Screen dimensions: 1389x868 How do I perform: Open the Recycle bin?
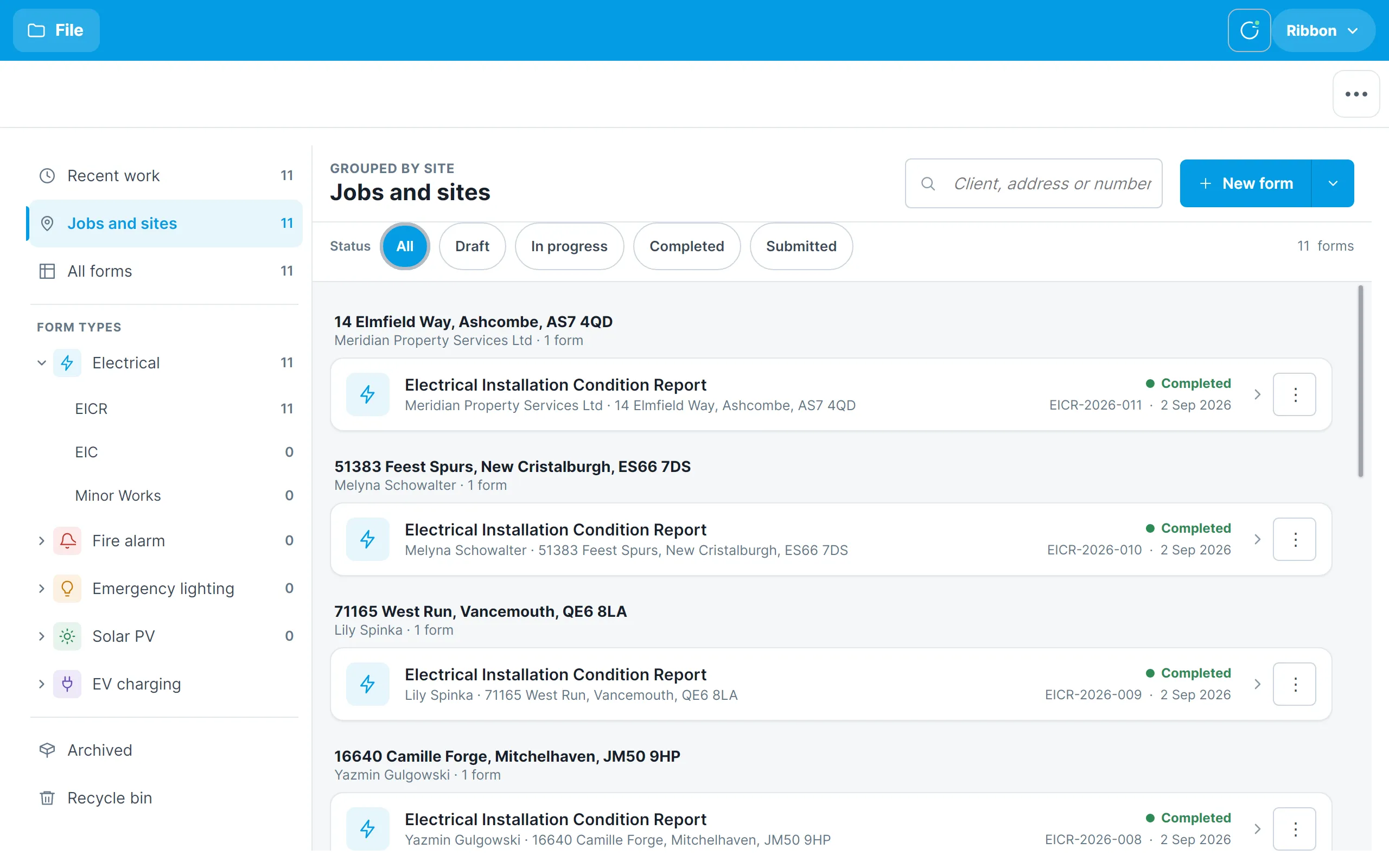[167, 798]
